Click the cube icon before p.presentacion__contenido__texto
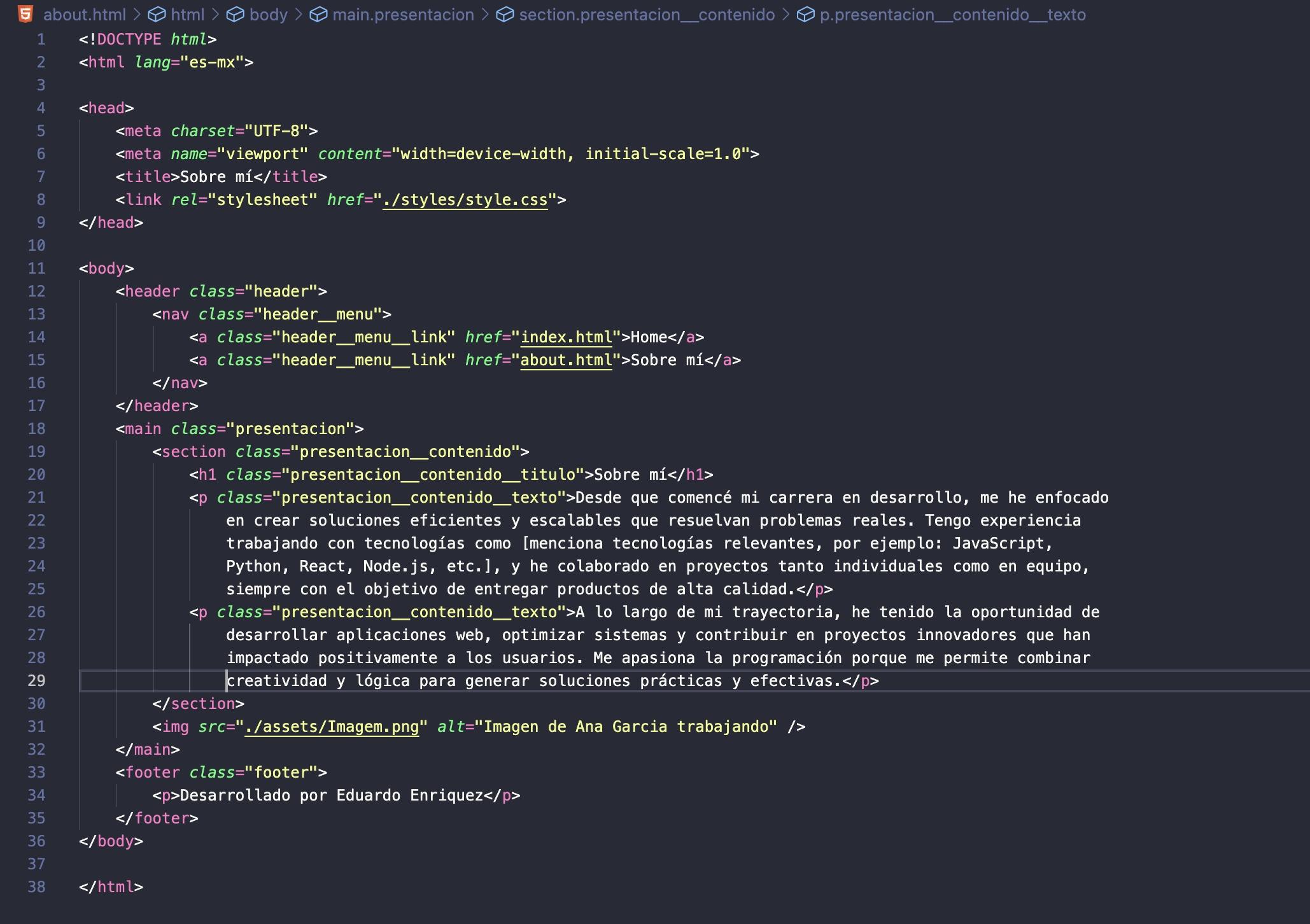1310x924 pixels. (x=805, y=14)
